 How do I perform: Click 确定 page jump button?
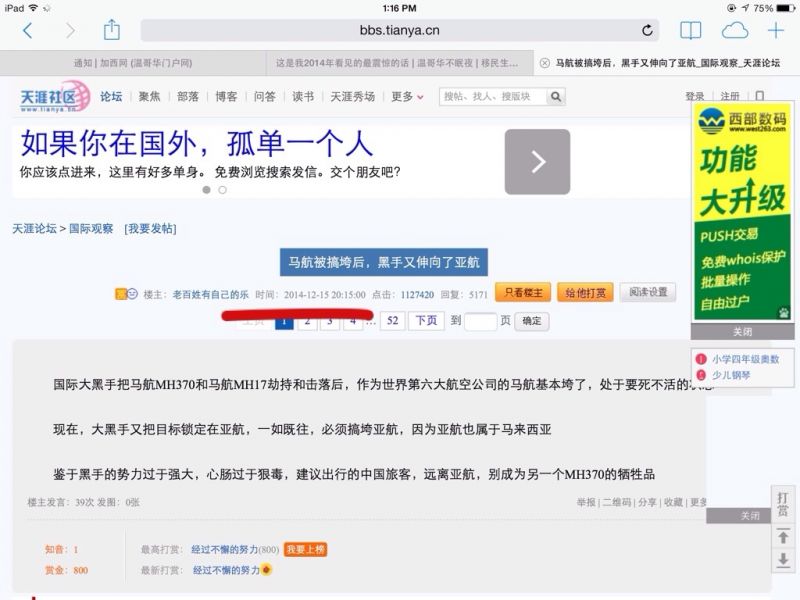point(532,321)
